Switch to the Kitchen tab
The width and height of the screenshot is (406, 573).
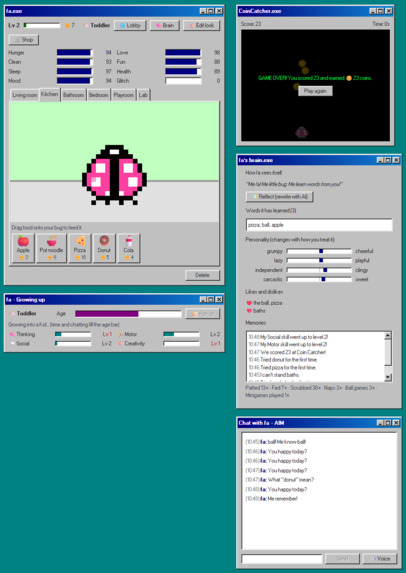[x=49, y=94]
